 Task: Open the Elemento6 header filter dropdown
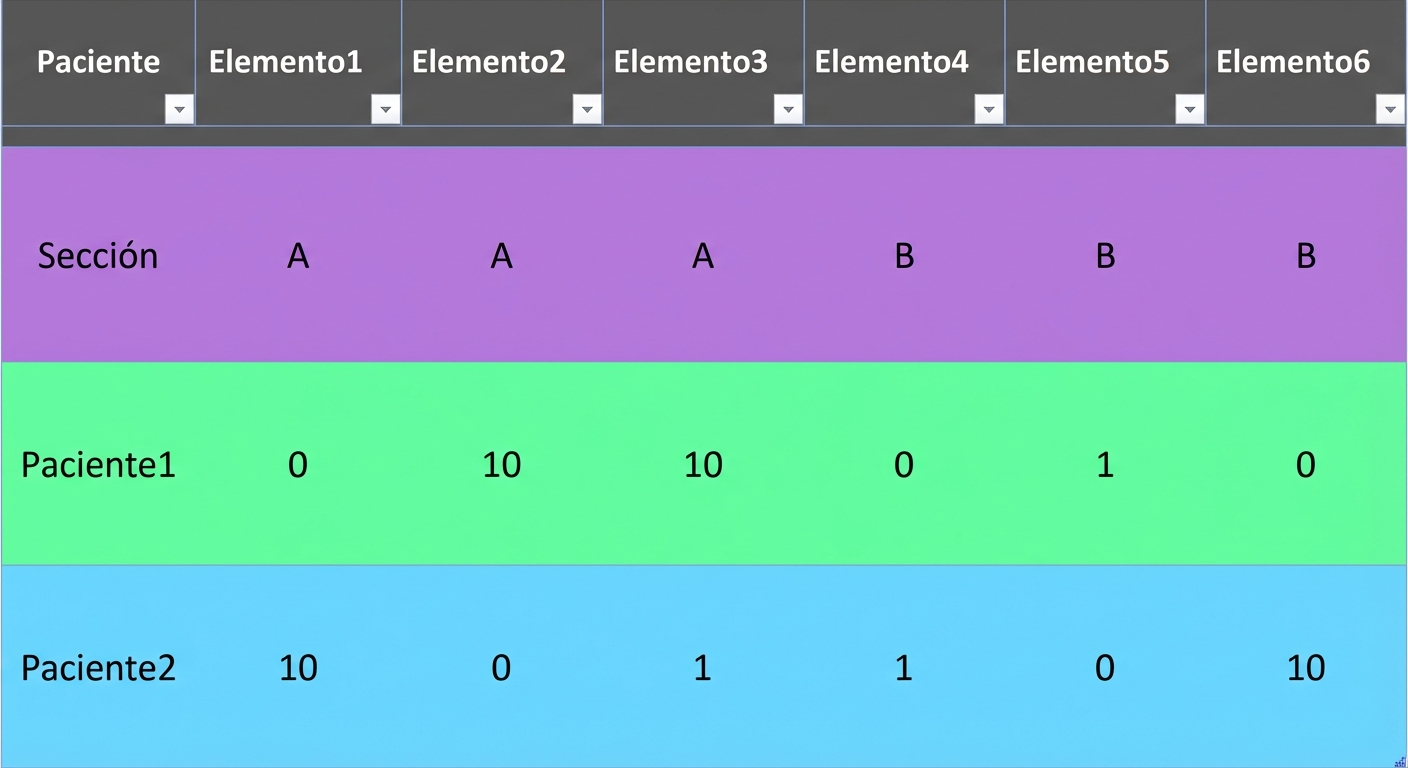click(x=1391, y=108)
